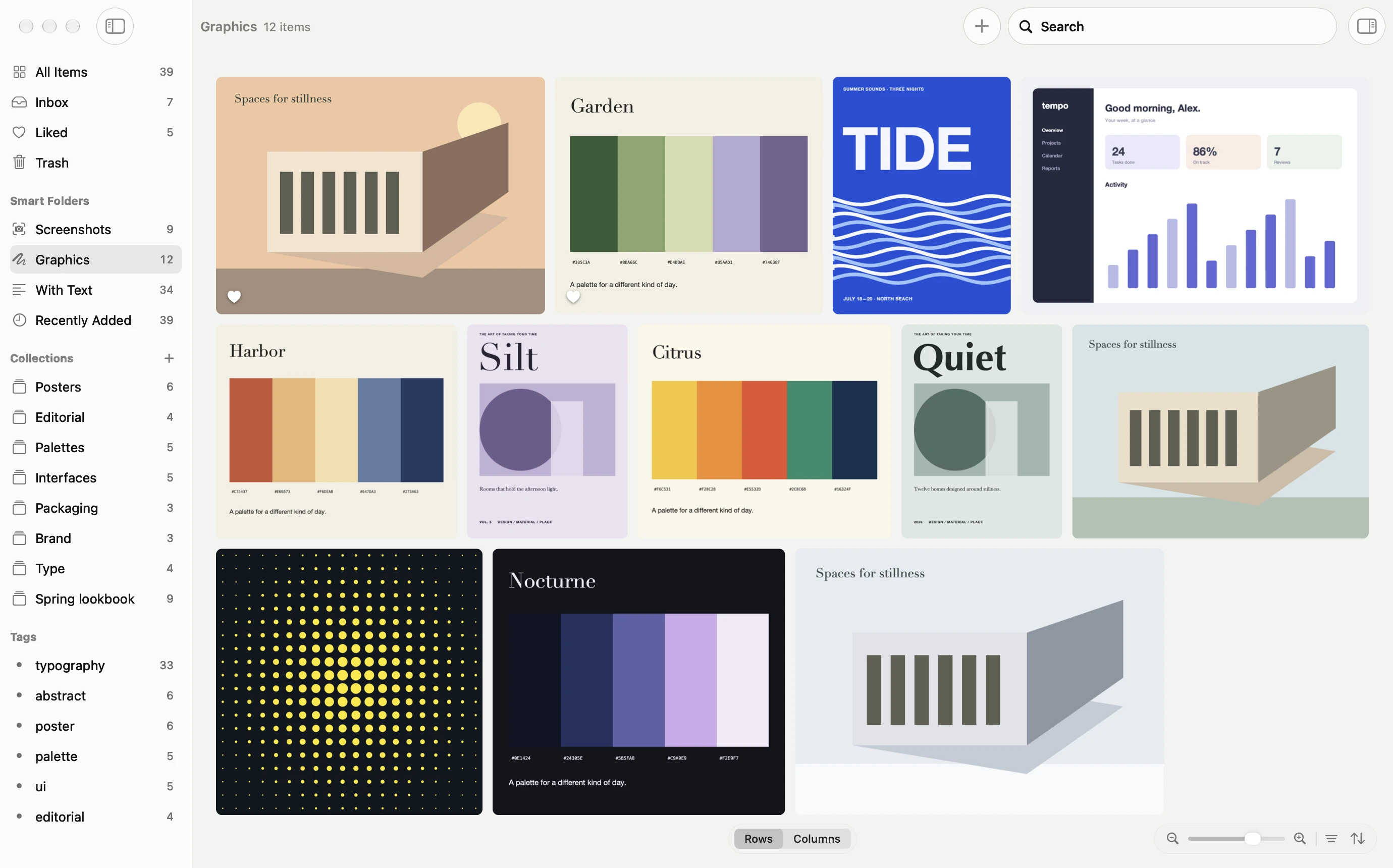1393x868 pixels.
Task: Toggle the right inspector panel button
Action: click(x=1366, y=26)
